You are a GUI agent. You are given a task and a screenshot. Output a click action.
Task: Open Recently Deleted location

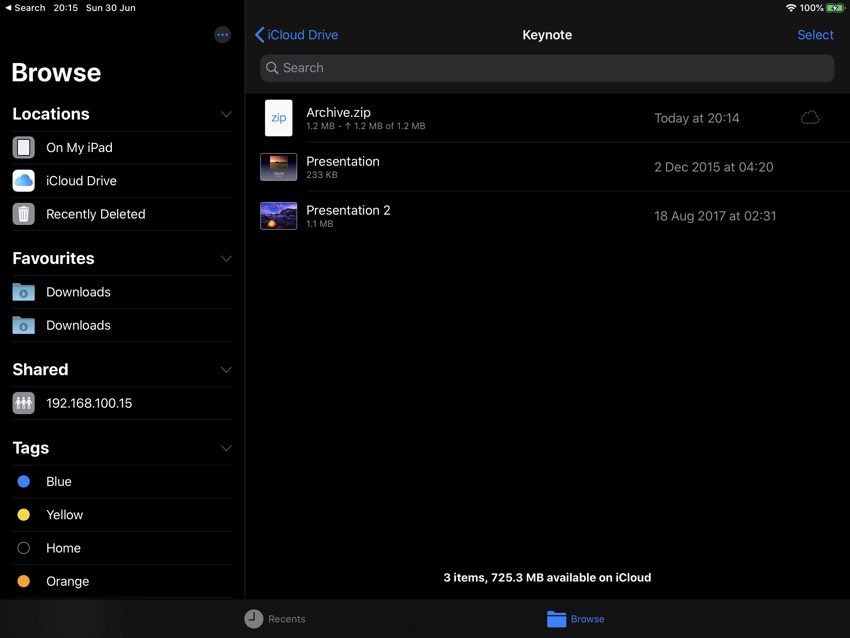pos(122,214)
